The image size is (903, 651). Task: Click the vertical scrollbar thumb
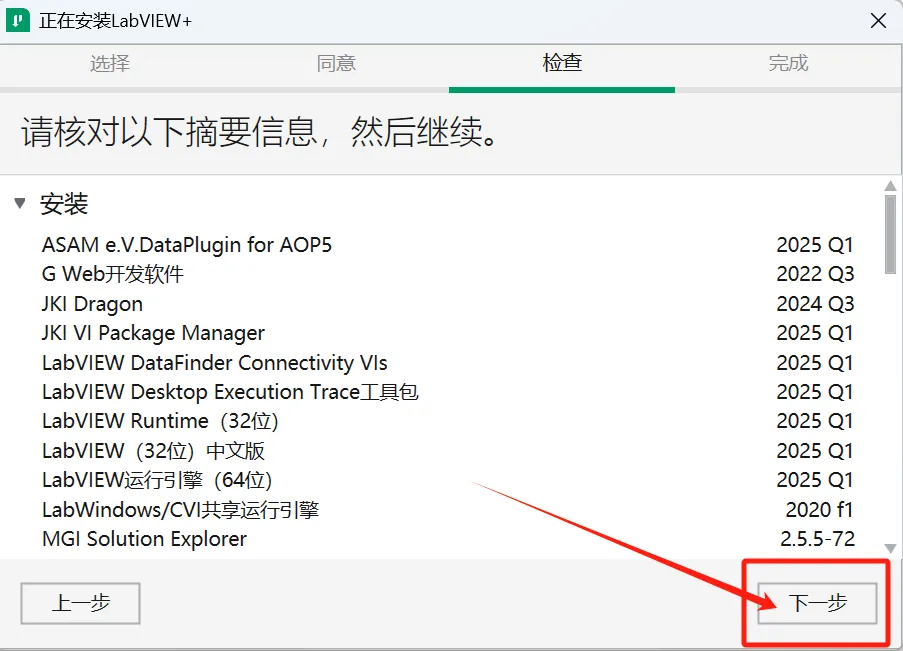coord(890,234)
